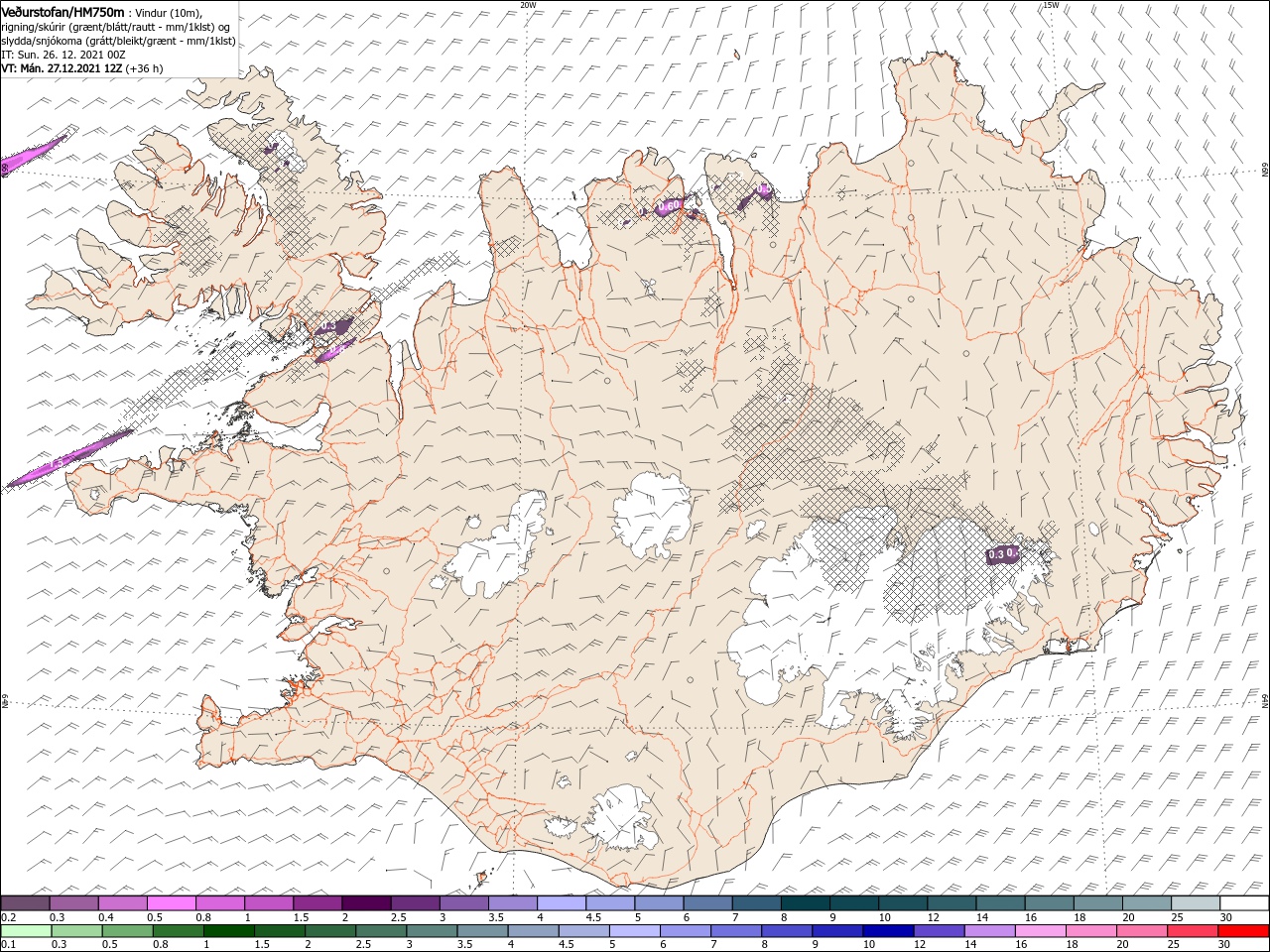1270x952 pixels.
Task: Pick the light lavender swatch labeled 4
Action: tap(561, 903)
